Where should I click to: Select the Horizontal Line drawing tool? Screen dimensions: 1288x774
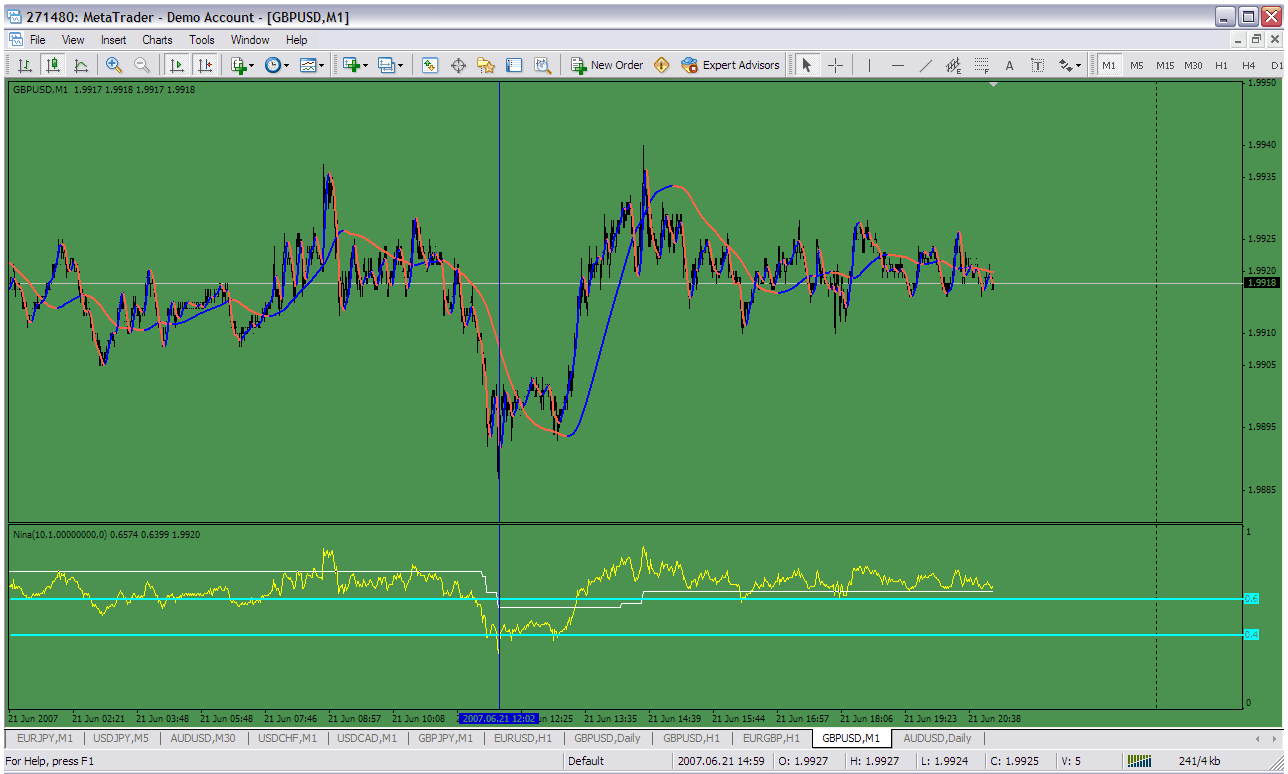(897, 65)
